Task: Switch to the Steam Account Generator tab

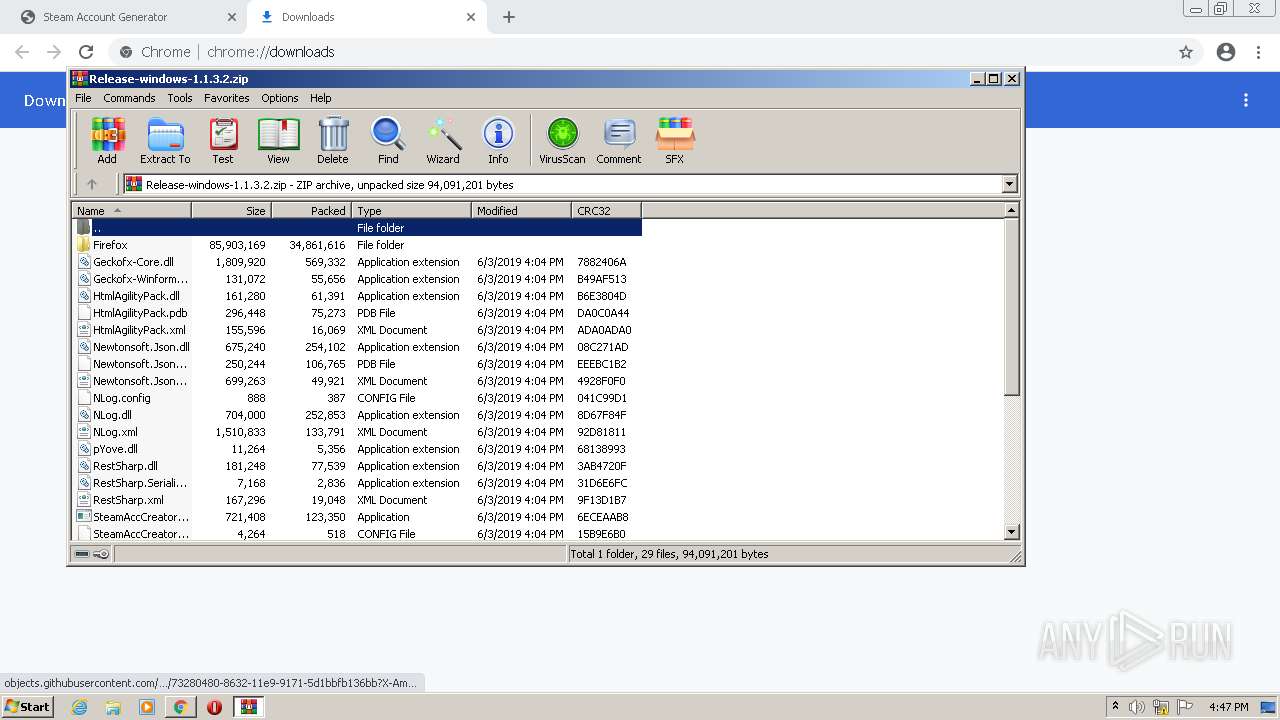Action: pos(124,17)
